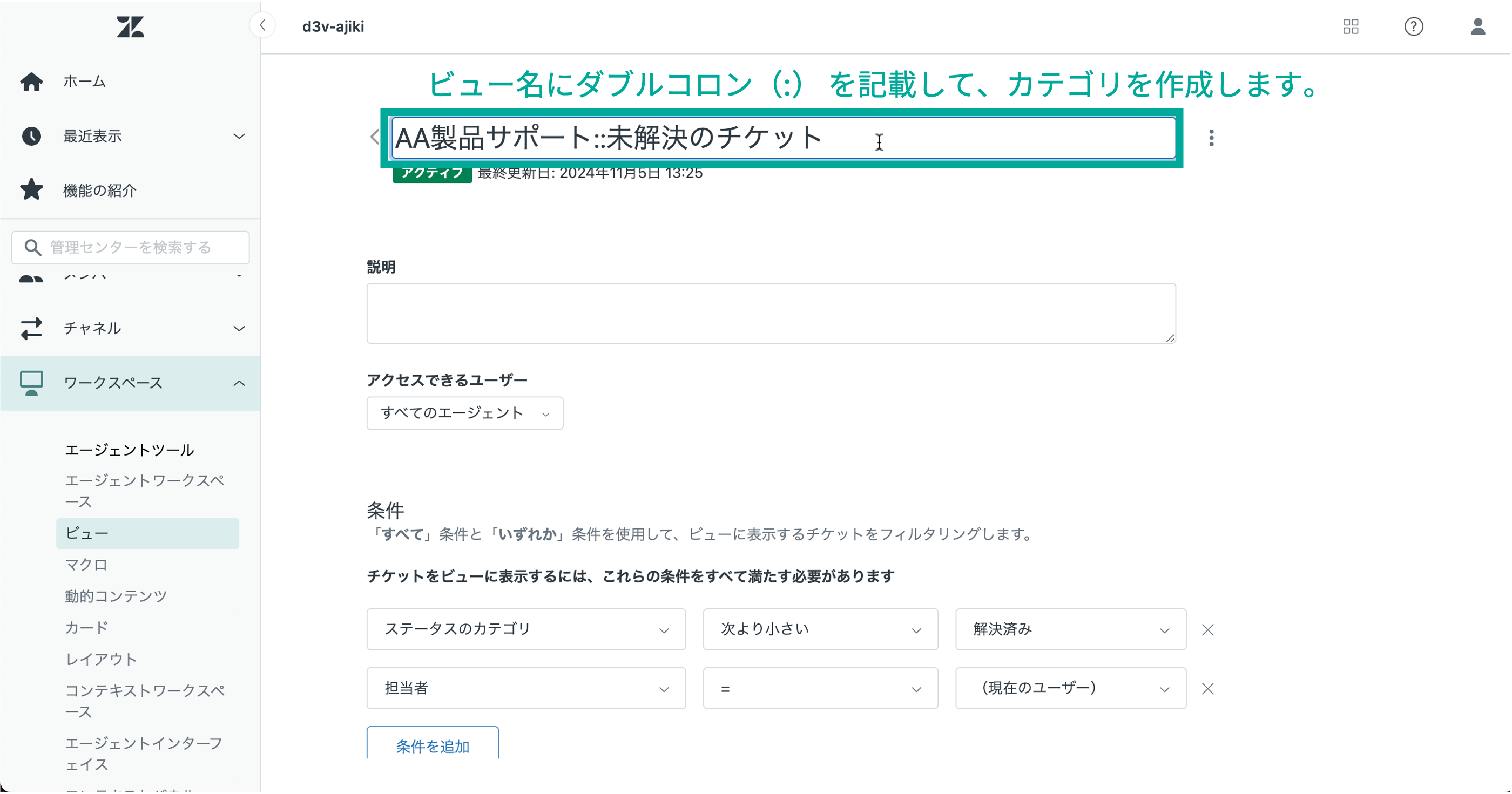
Task: Open the products grid icon at top right
Action: coord(1351,26)
